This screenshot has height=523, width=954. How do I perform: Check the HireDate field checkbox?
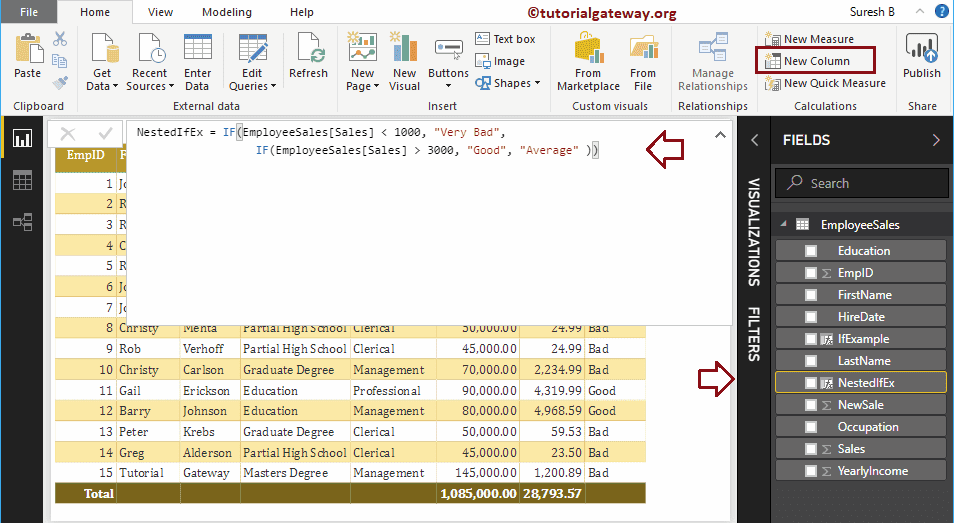811,317
